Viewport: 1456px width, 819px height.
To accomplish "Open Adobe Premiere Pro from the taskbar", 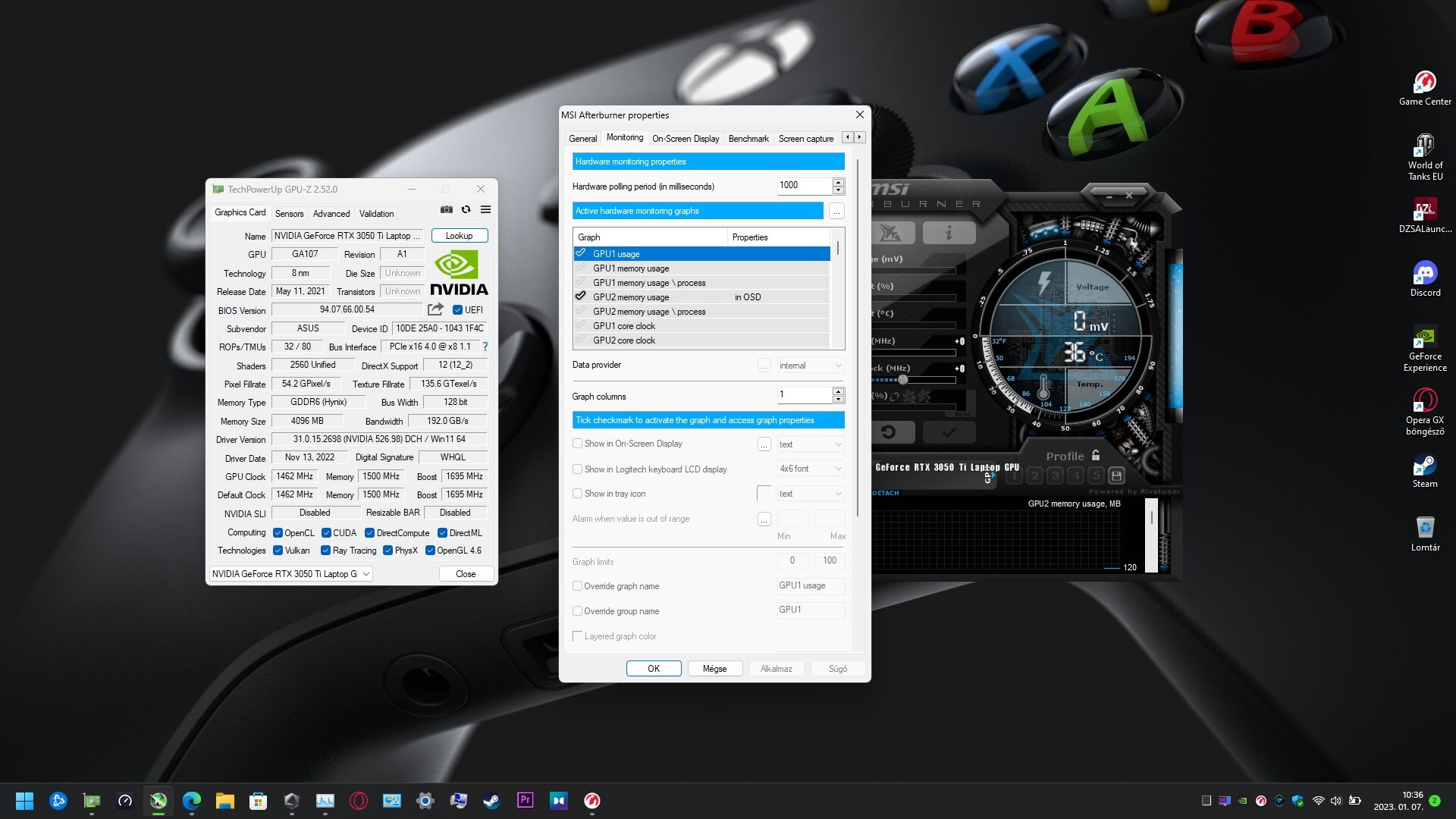I will point(525,801).
